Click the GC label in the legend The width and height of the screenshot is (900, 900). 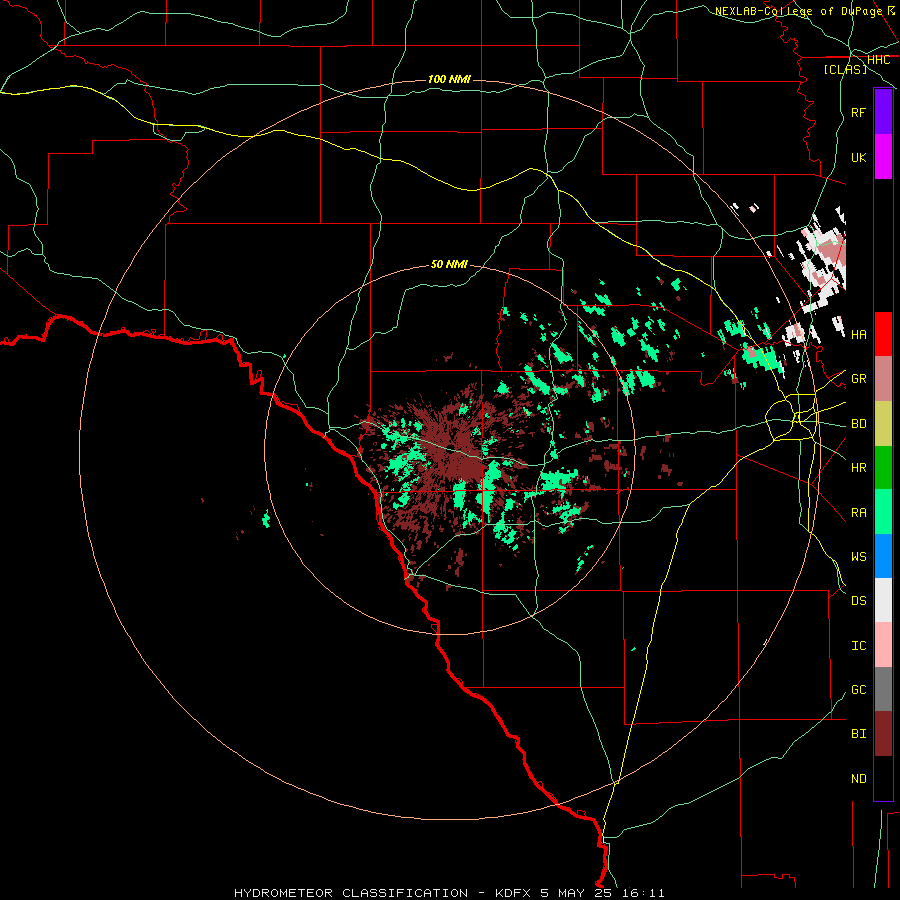[x=858, y=690]
